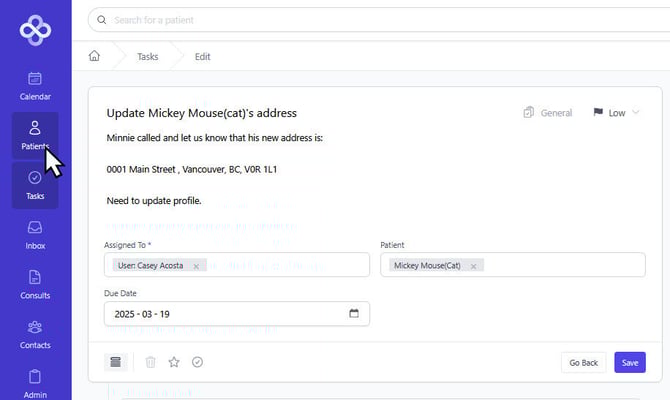
Task: Open the Patient selector field
Action: pyautogui.click(x=513, y=265)
